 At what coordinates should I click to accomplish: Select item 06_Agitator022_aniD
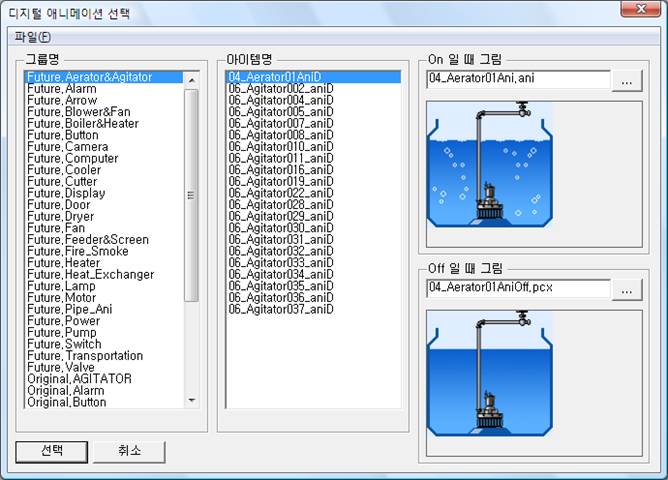[x=313, y=193]
